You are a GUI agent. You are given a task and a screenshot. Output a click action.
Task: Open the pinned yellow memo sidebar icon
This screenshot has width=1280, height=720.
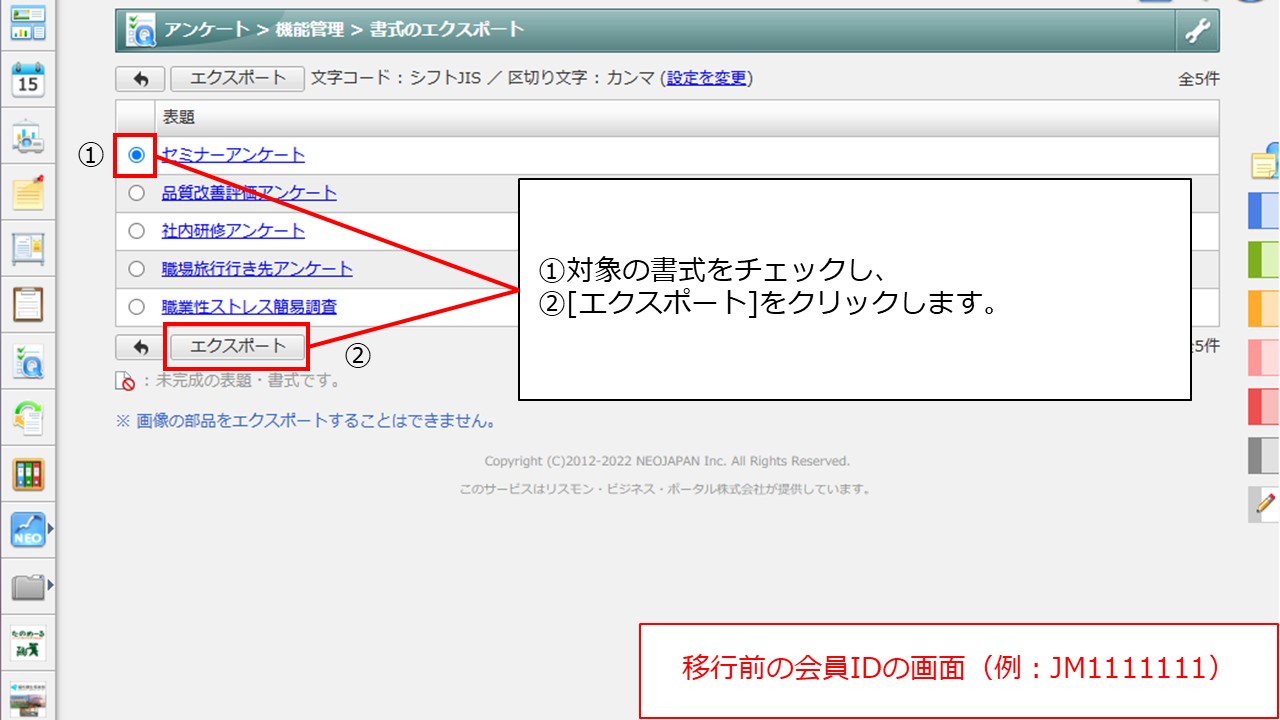(28, 193)
